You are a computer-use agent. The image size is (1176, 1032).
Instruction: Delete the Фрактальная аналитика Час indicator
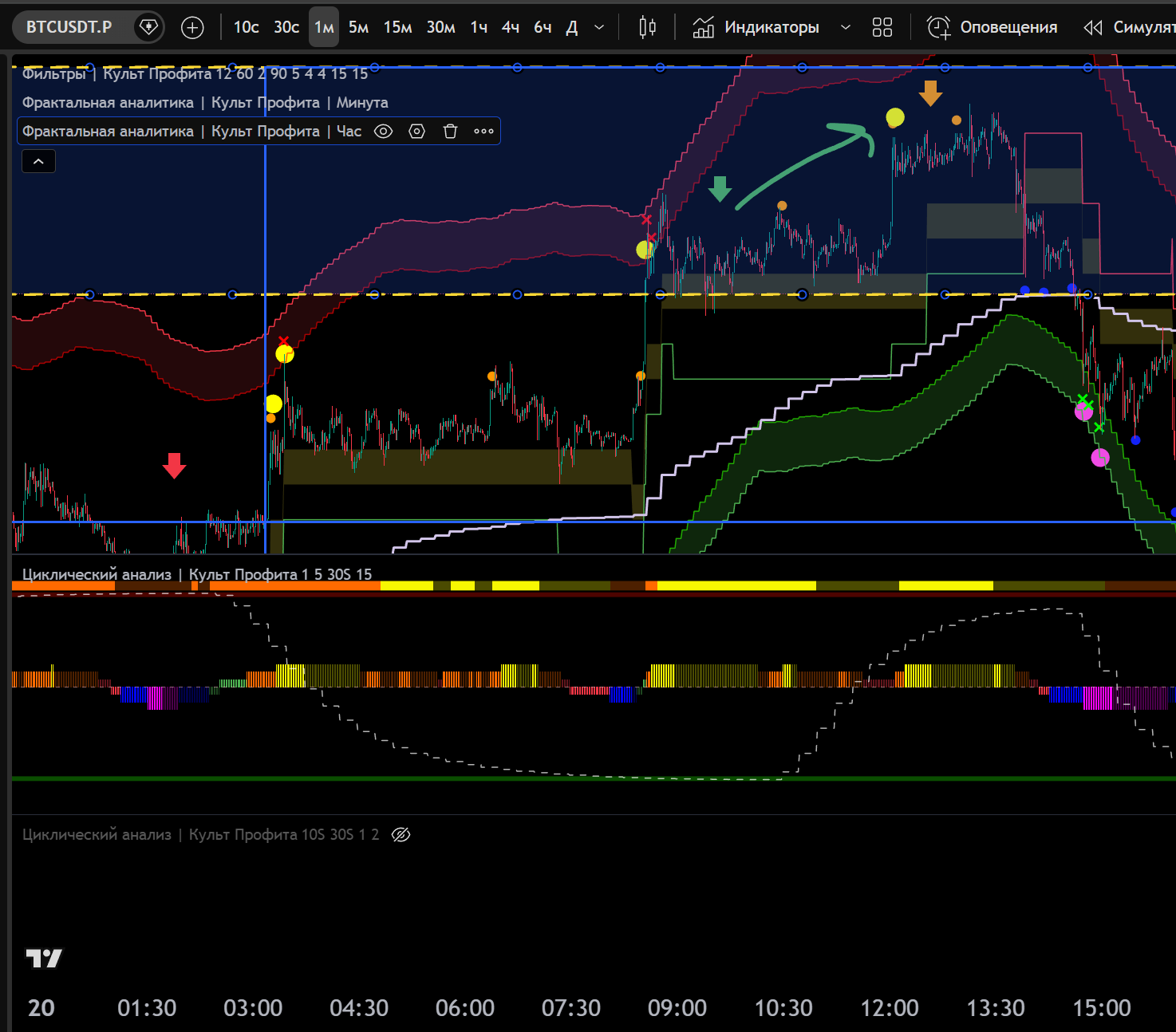point(450,132)
